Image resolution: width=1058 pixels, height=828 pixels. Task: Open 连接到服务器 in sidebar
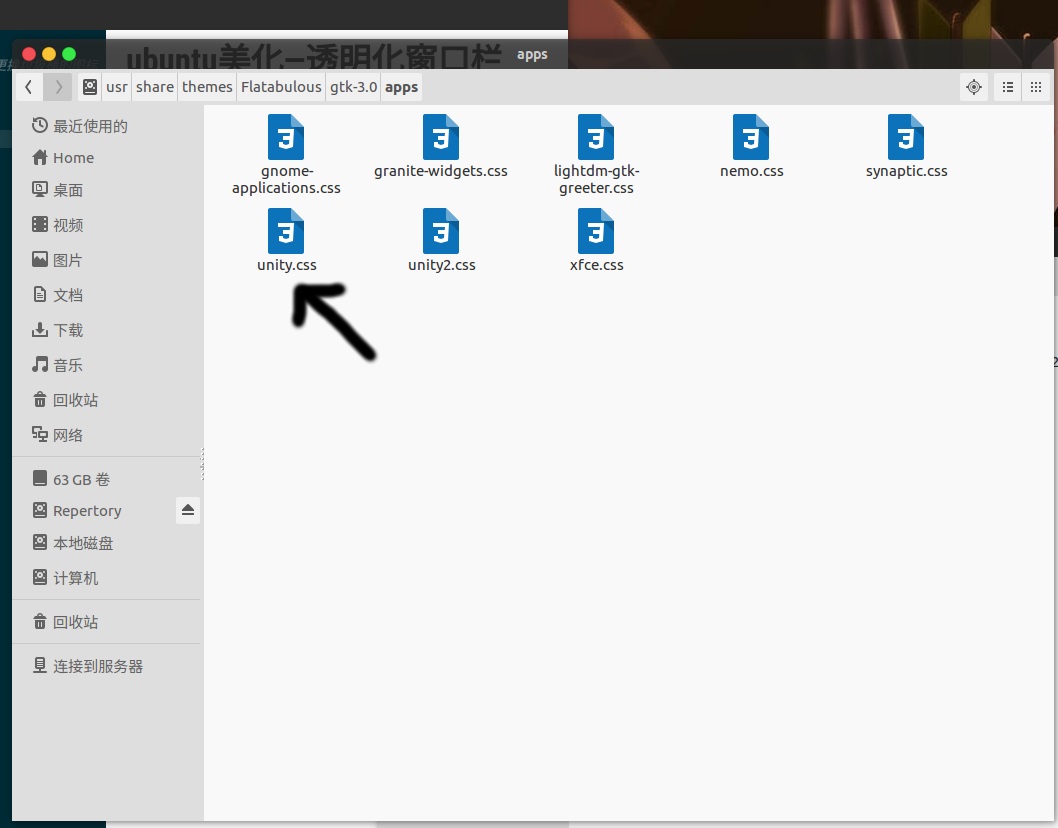(97, 666)
